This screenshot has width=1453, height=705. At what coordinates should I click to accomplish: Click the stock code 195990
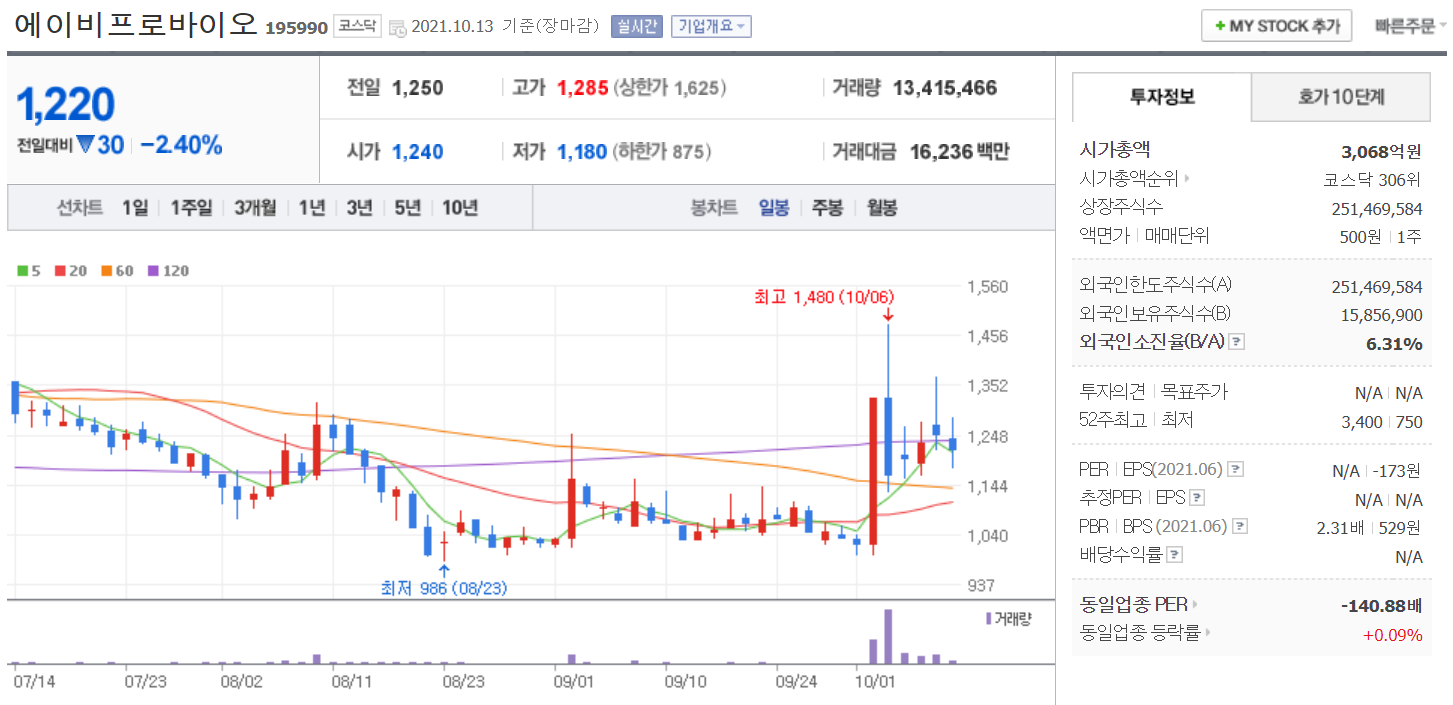(296, 28)
